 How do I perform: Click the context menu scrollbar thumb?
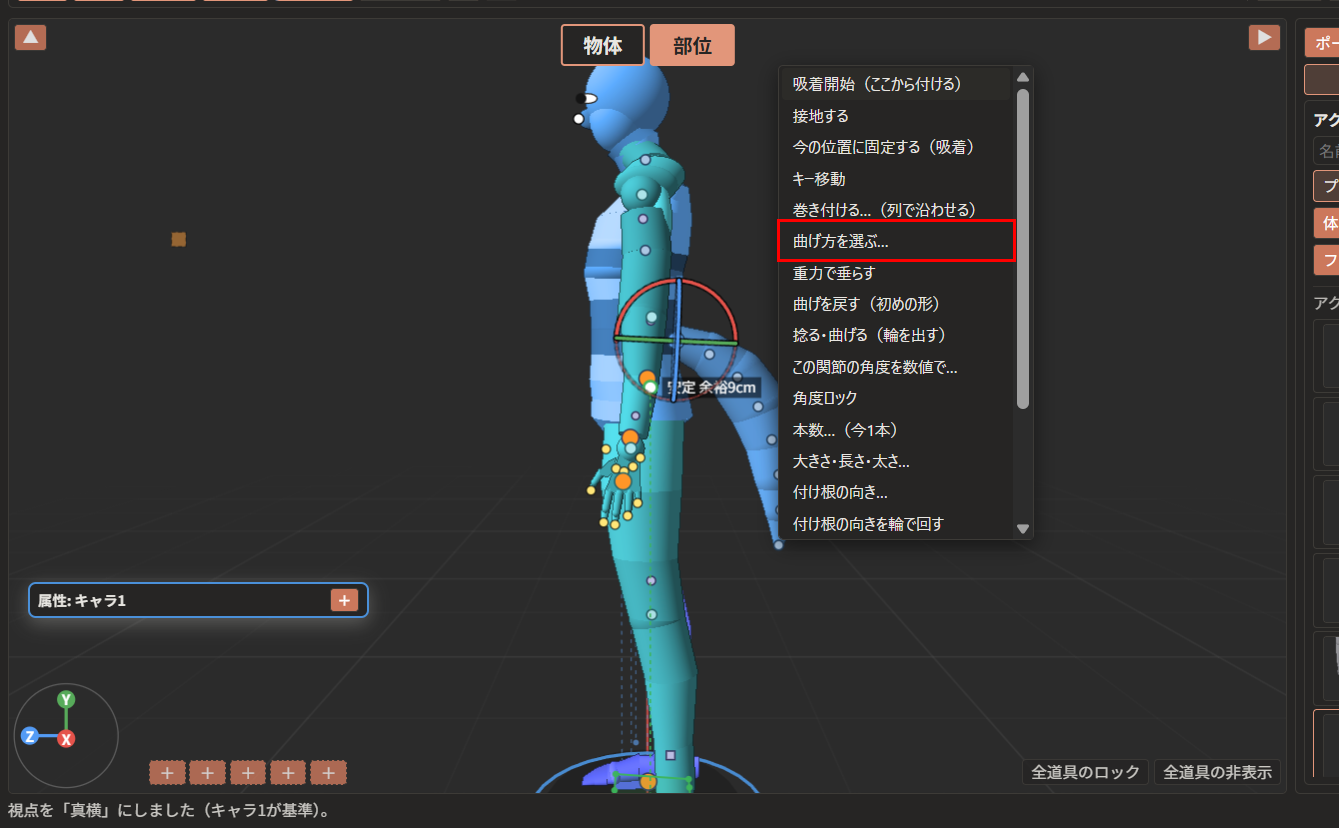(x=1022, y=248)
